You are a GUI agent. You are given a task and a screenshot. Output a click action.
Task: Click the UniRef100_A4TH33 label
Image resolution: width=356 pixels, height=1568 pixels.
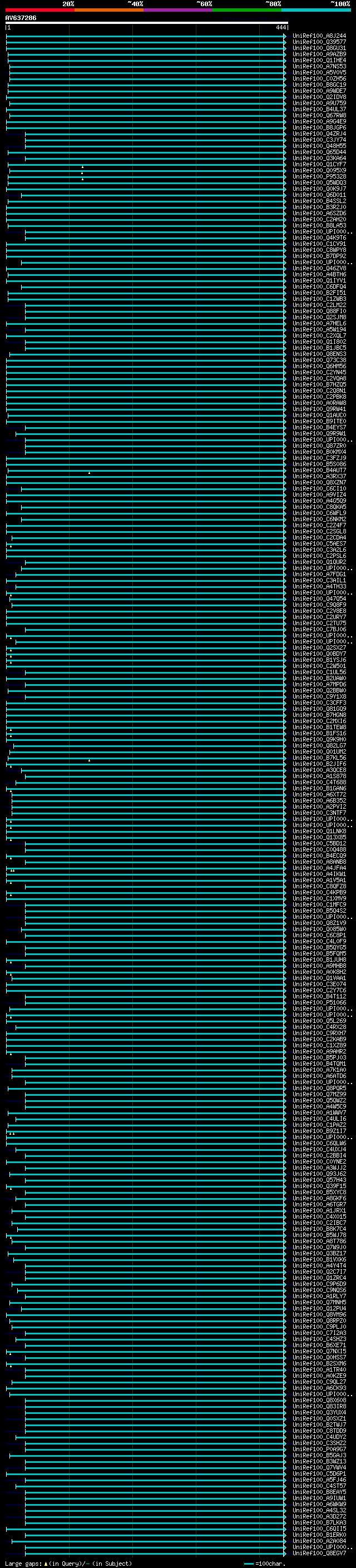point(319,586)
